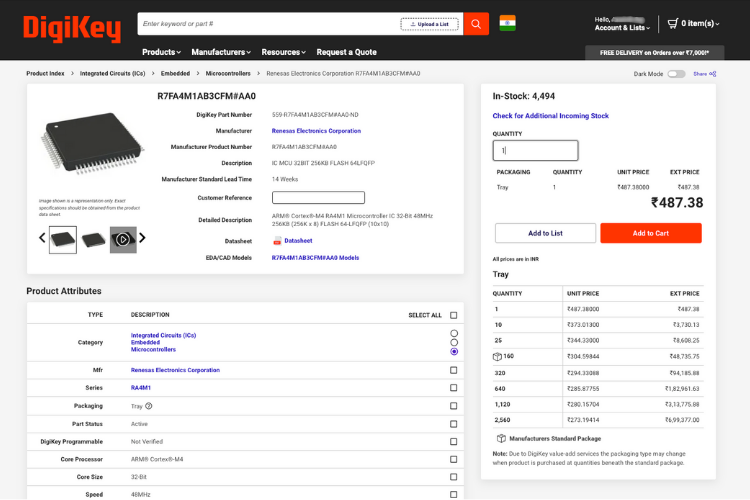Open Microcontrollers category link in attributes
The height and width of the screenshot is (500, 750).
tap(154, 350)
